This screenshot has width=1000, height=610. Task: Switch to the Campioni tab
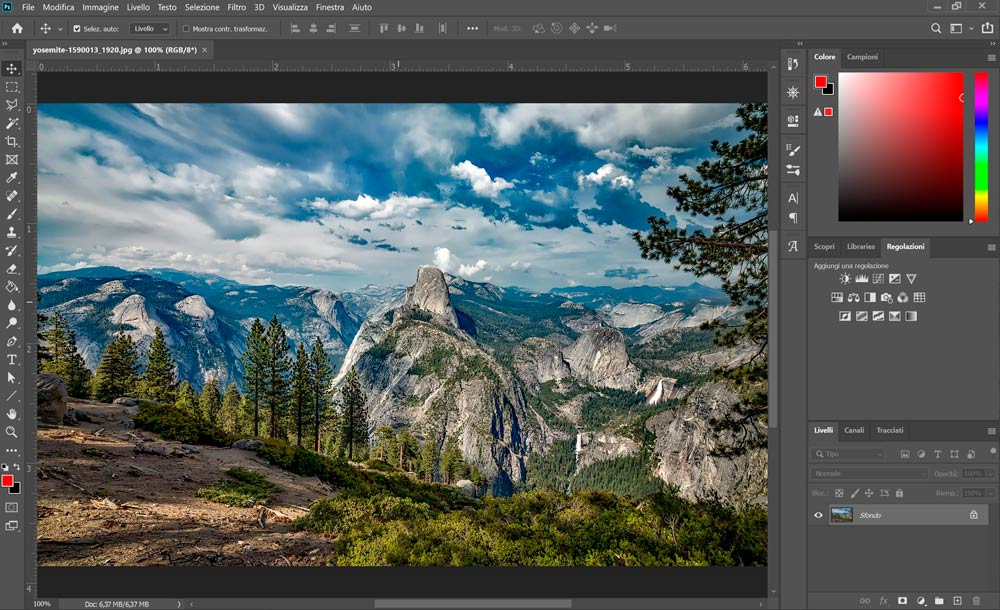[862, 57]
